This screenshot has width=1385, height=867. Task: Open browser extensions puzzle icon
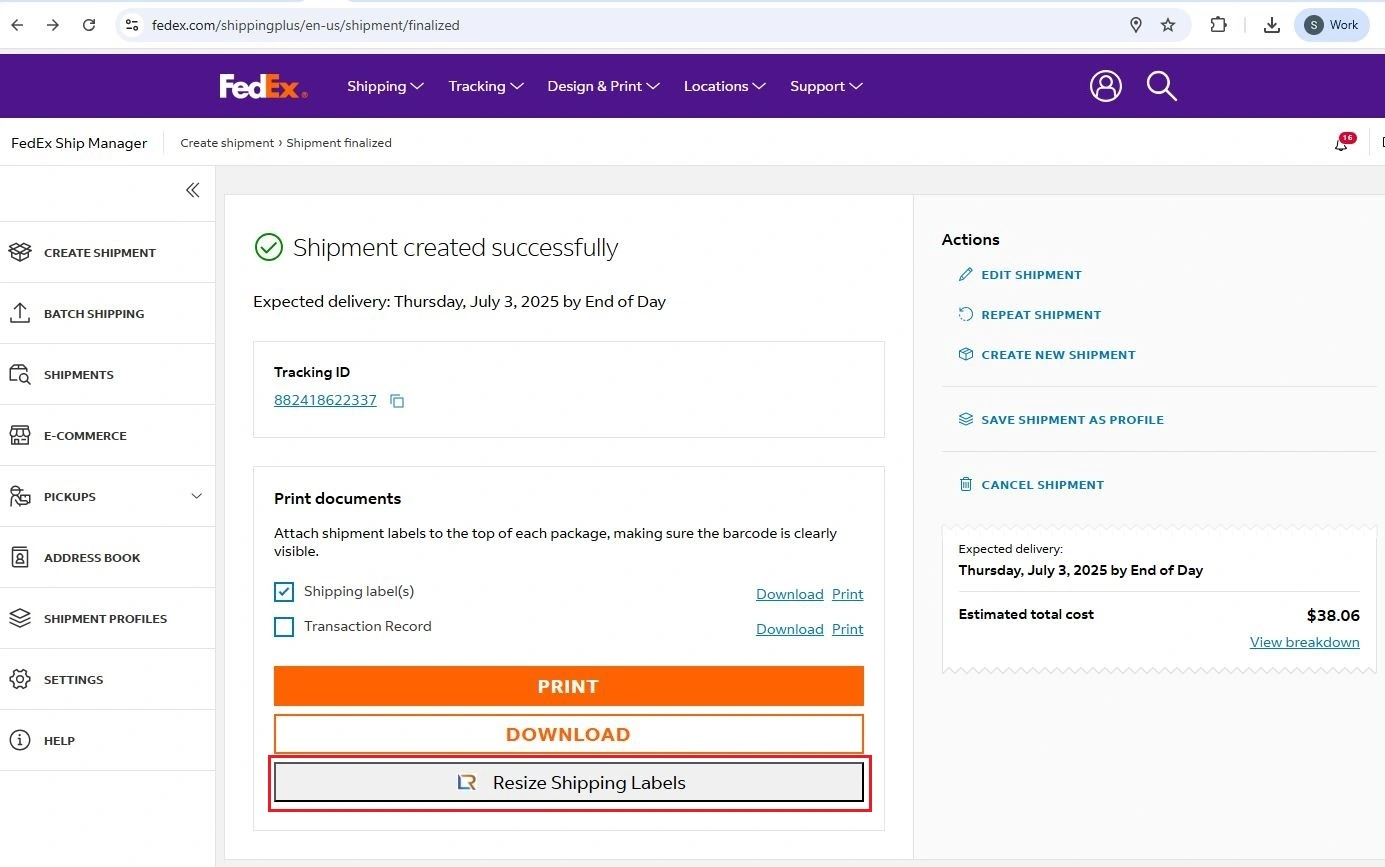tap(1218, 25)
